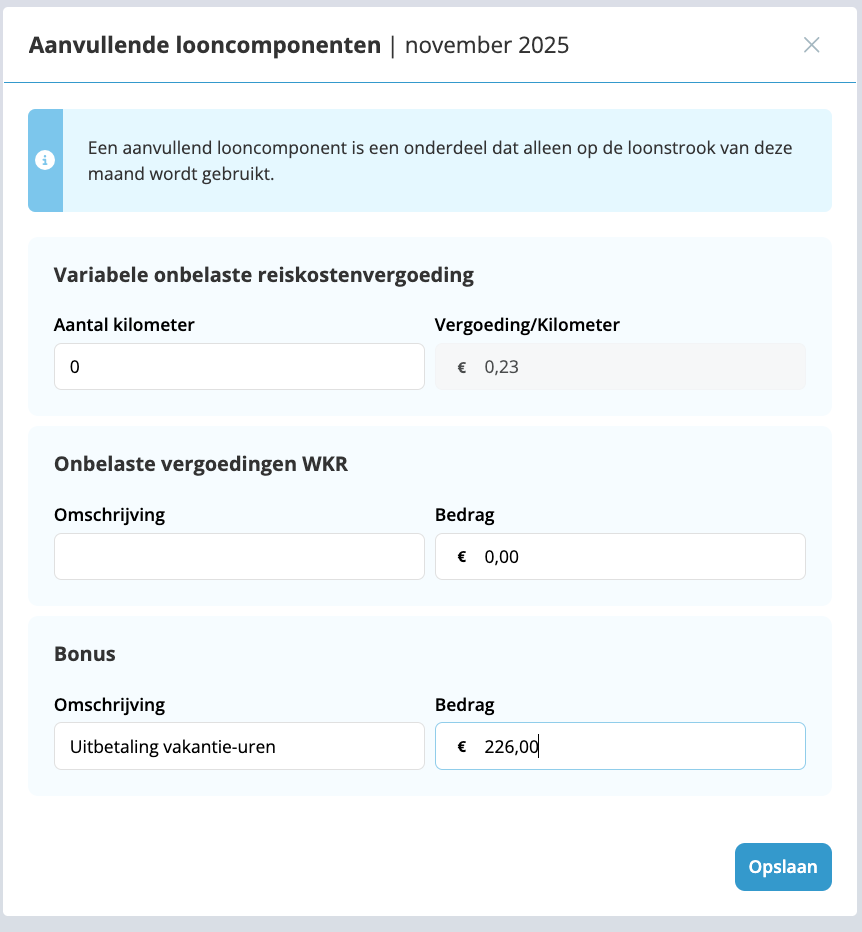Dismiss the dialog with the X icon
The width and height of the screenshot is (862, 932).
tap(811, 45)
